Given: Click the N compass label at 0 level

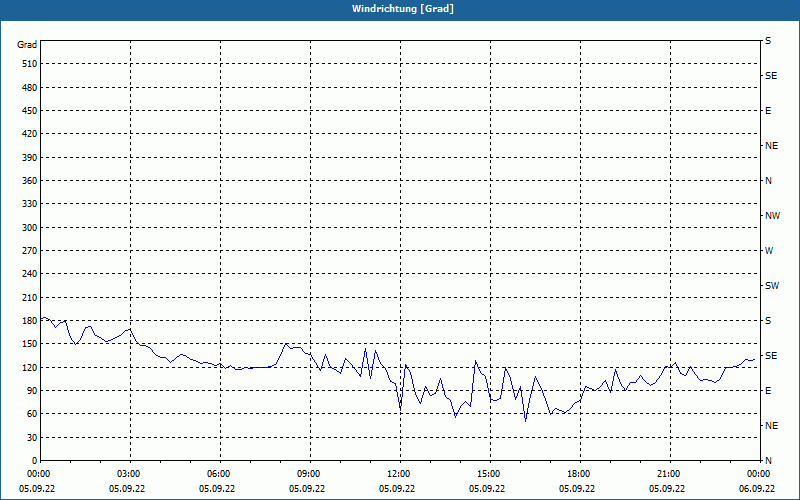Looking at the screenshot, I should [768, 461].
